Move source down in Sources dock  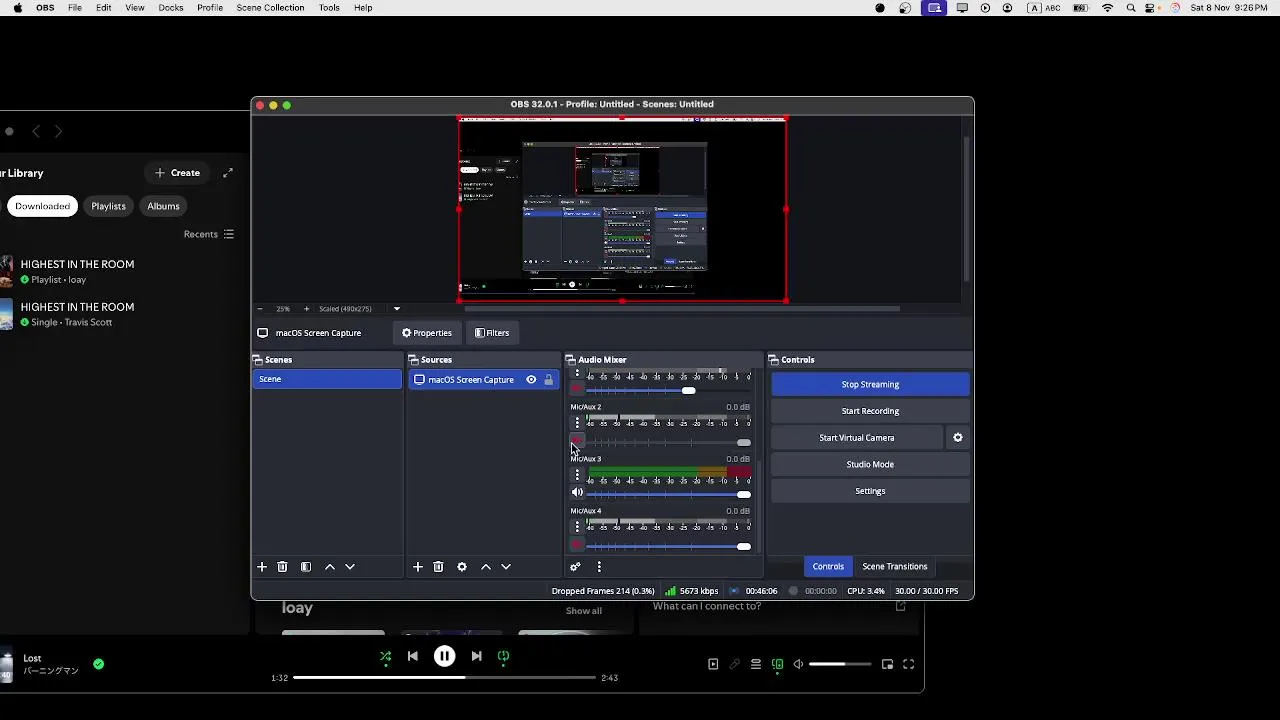click(x=506, y=567)
